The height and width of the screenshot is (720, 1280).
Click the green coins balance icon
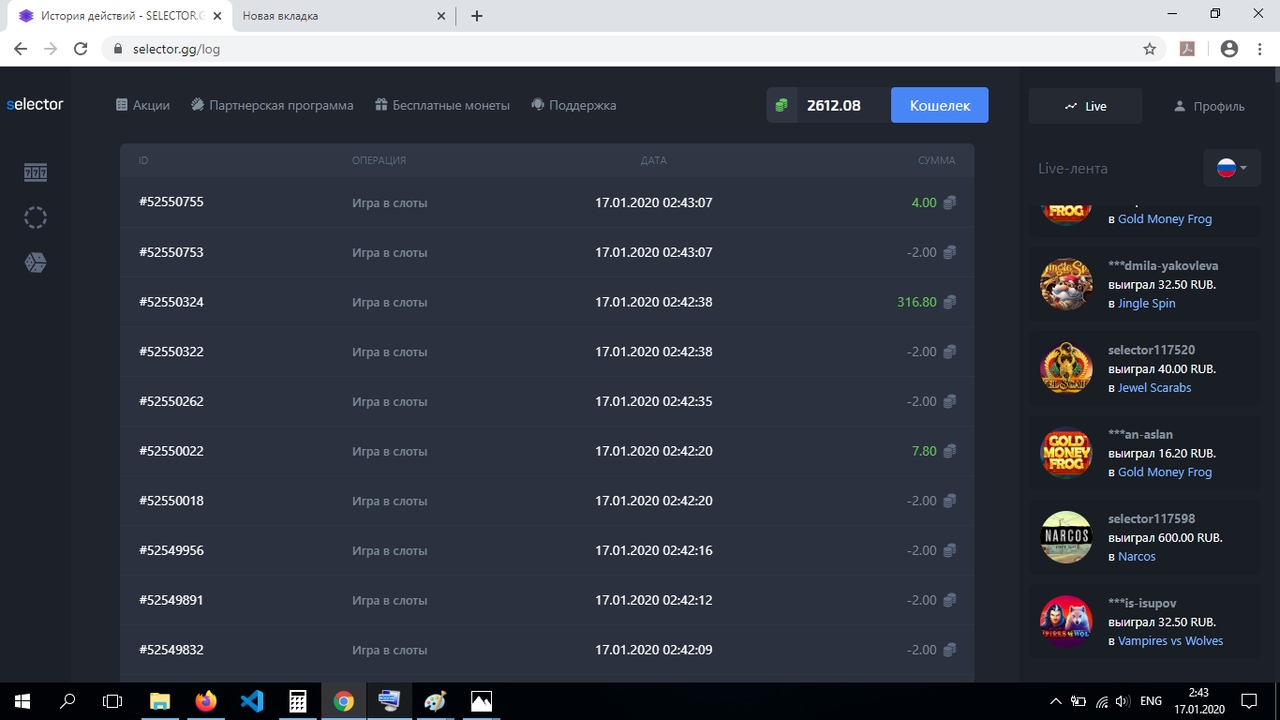tap(781, 105)
